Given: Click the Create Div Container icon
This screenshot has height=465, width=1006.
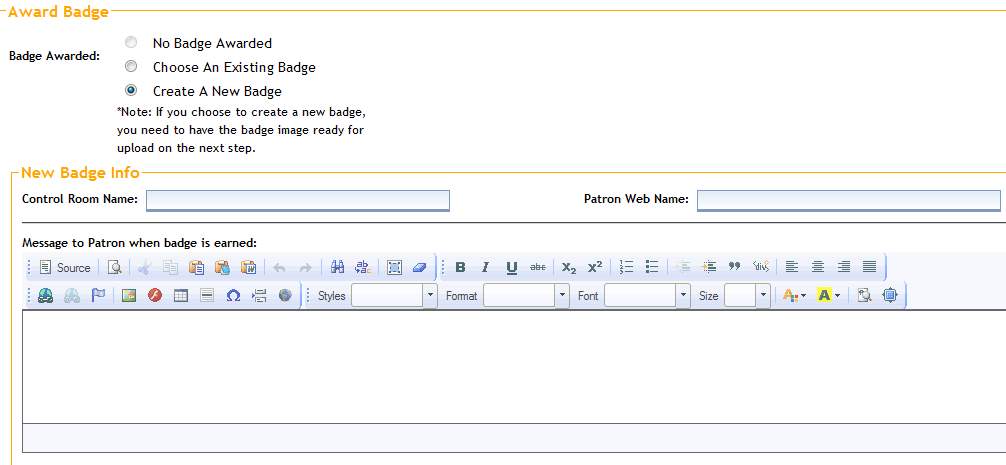Looking at the screenshot, I should click(x=761, y=267).
